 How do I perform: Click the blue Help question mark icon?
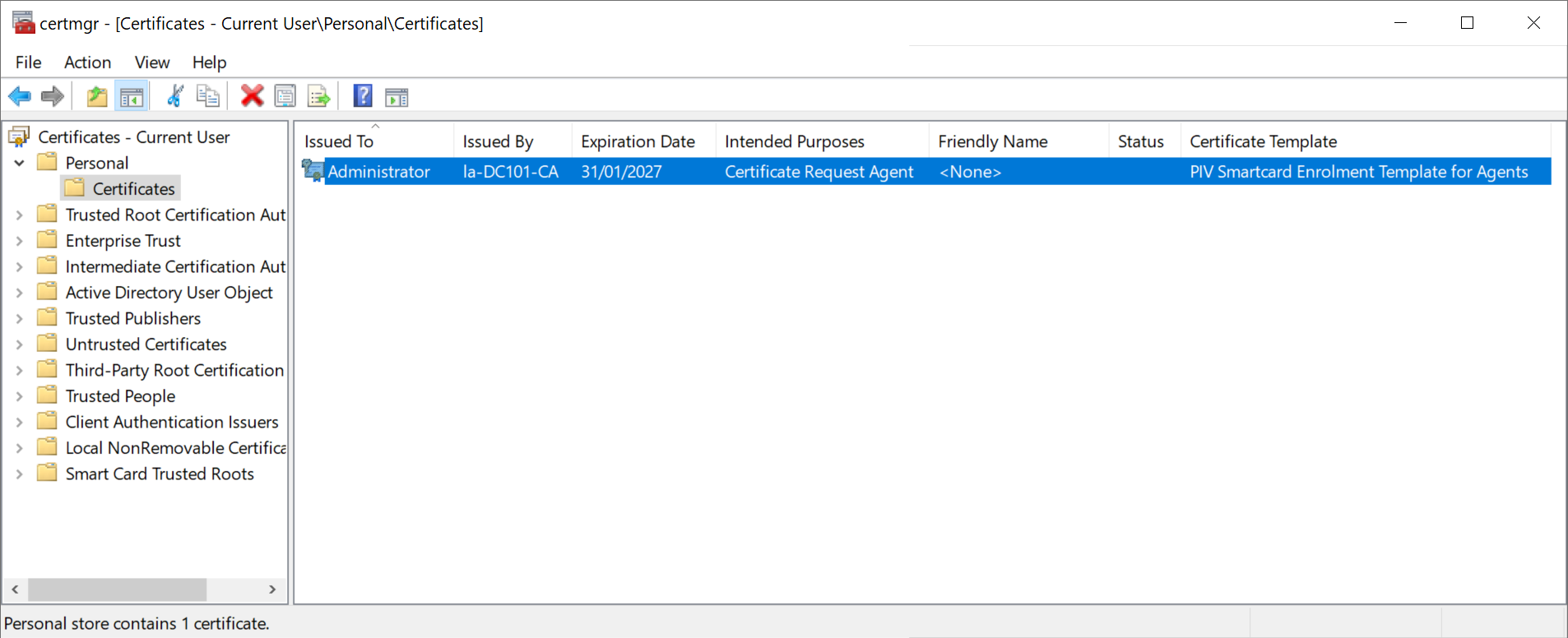[363, 97]
